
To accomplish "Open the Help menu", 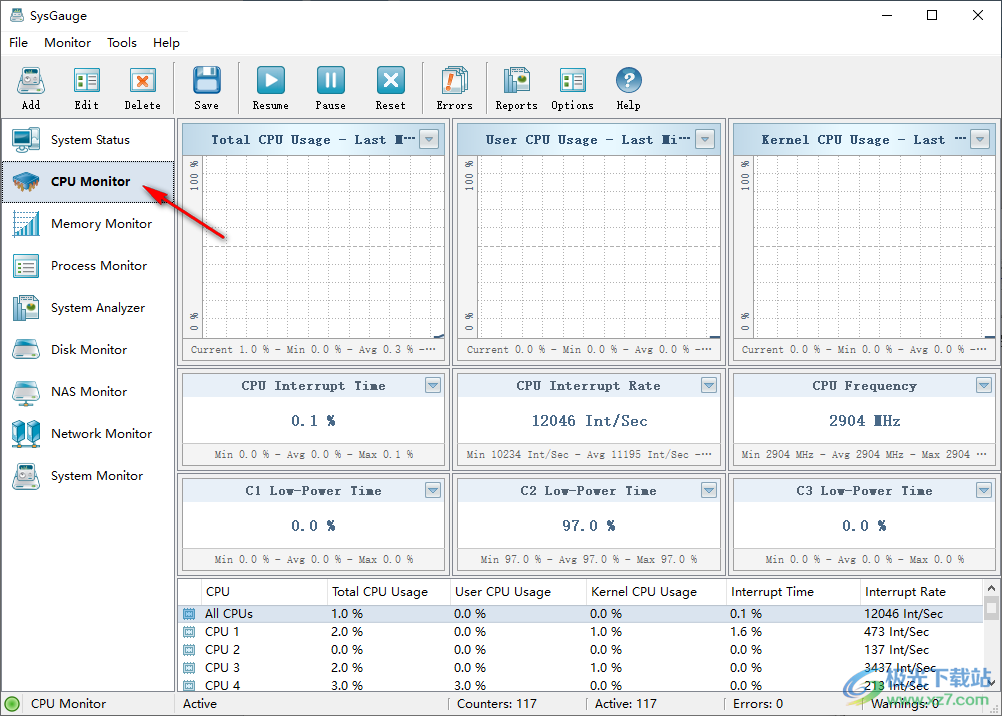I will point(166,43).
